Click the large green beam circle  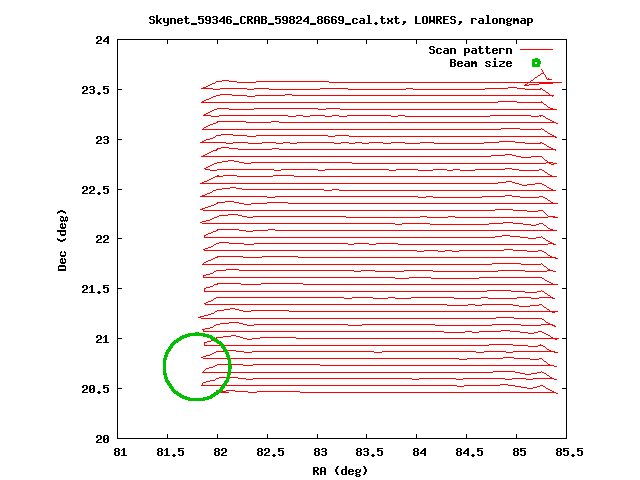tap(197, 367)
